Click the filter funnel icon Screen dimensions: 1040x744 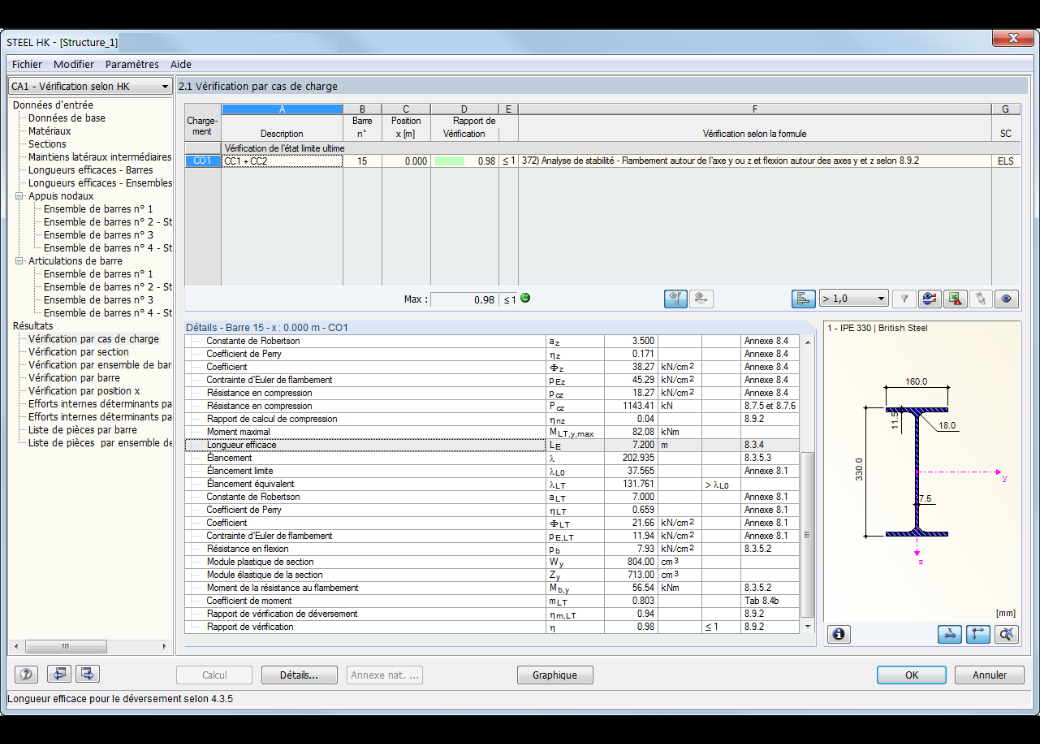click(903, 299)
